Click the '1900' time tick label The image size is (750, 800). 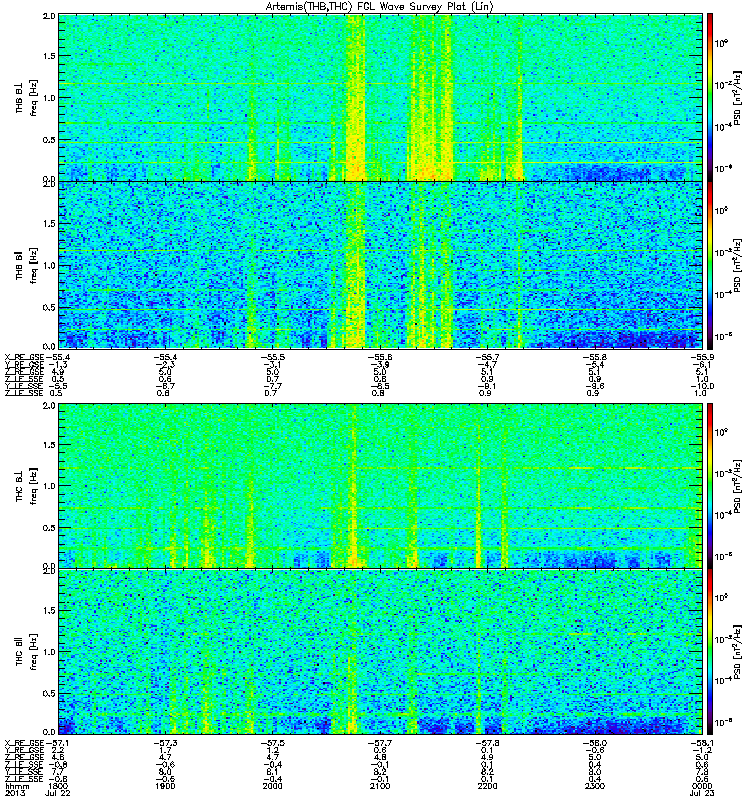coord(165,786)
